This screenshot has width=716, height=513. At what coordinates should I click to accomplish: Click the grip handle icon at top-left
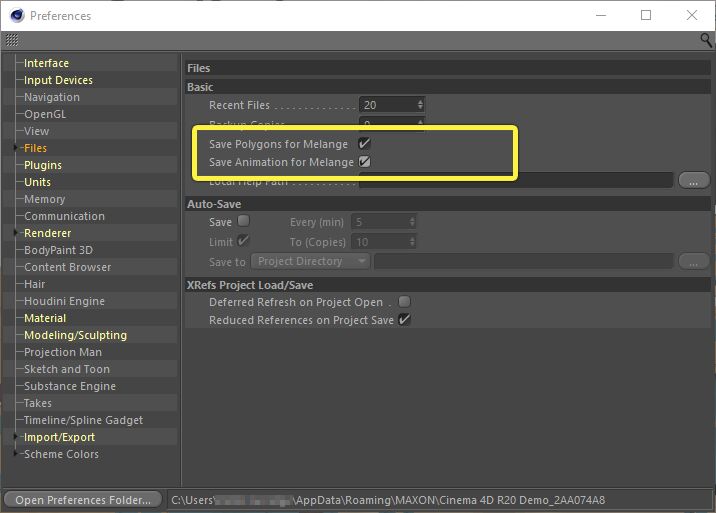(11, 41)
